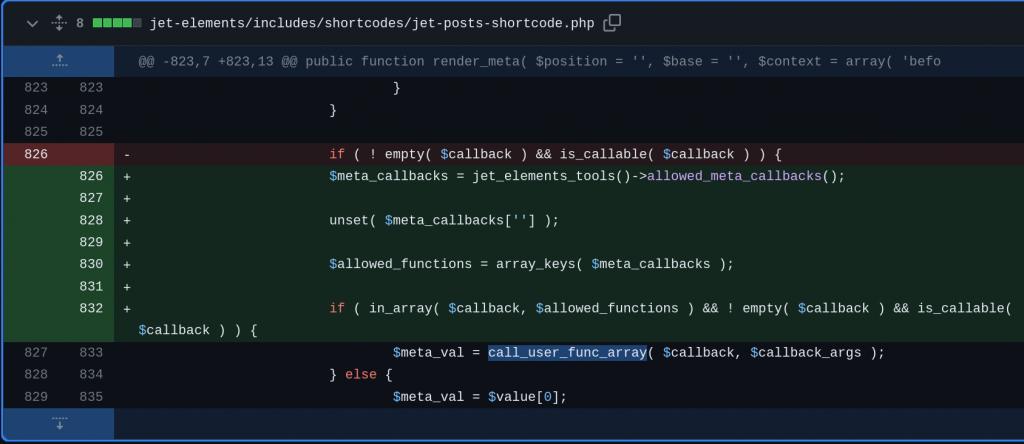The height and width of the screenshot is (444, 1024).
Task: Select added line number 826
Action: (x=91, y=176)
